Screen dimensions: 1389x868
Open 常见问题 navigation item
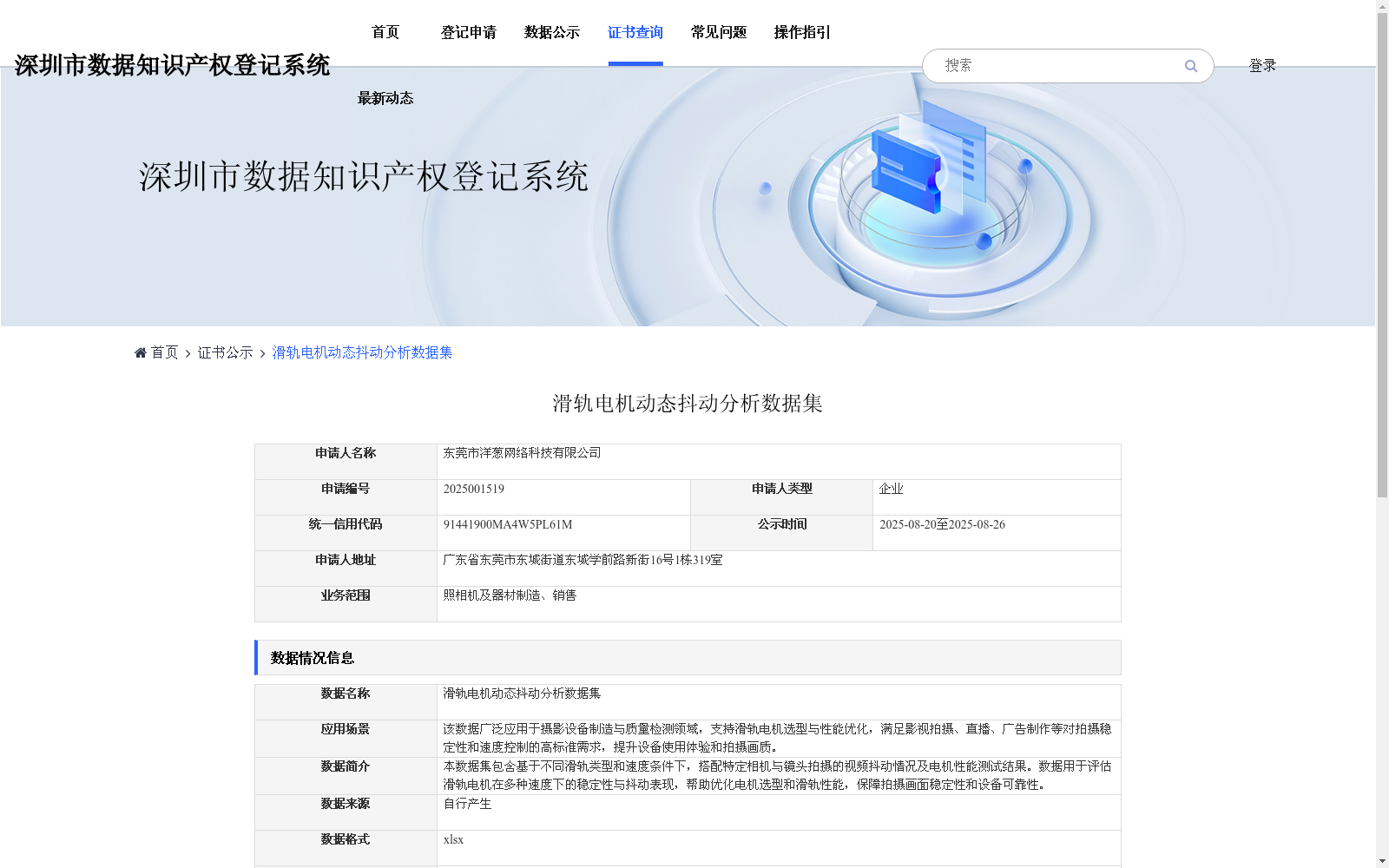[719, 32]
